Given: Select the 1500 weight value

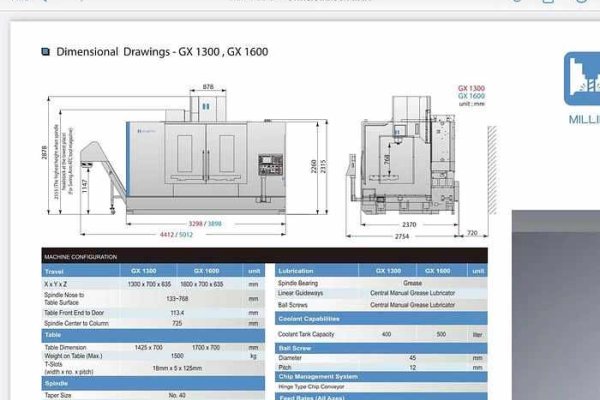Looking at the screenshot, I should click(177, 356).
